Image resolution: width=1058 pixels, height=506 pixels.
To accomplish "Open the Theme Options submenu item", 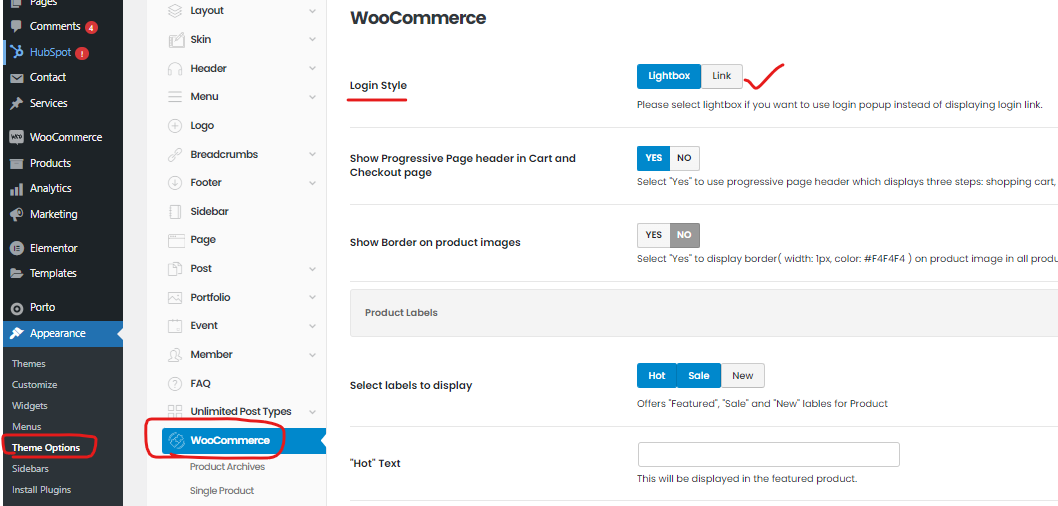I will tap(46, 448).
